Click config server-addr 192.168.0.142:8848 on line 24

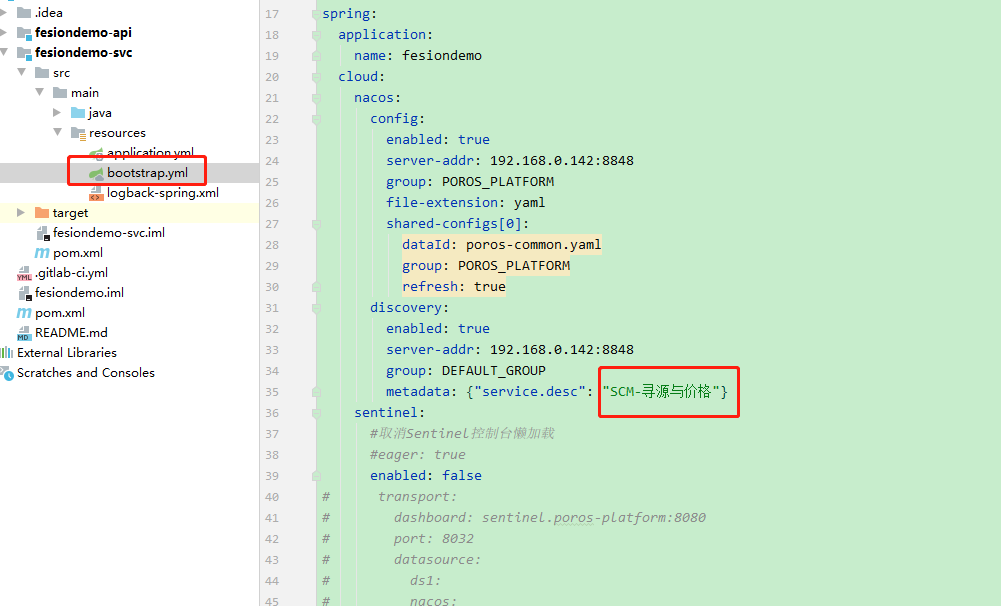point(562,161)
